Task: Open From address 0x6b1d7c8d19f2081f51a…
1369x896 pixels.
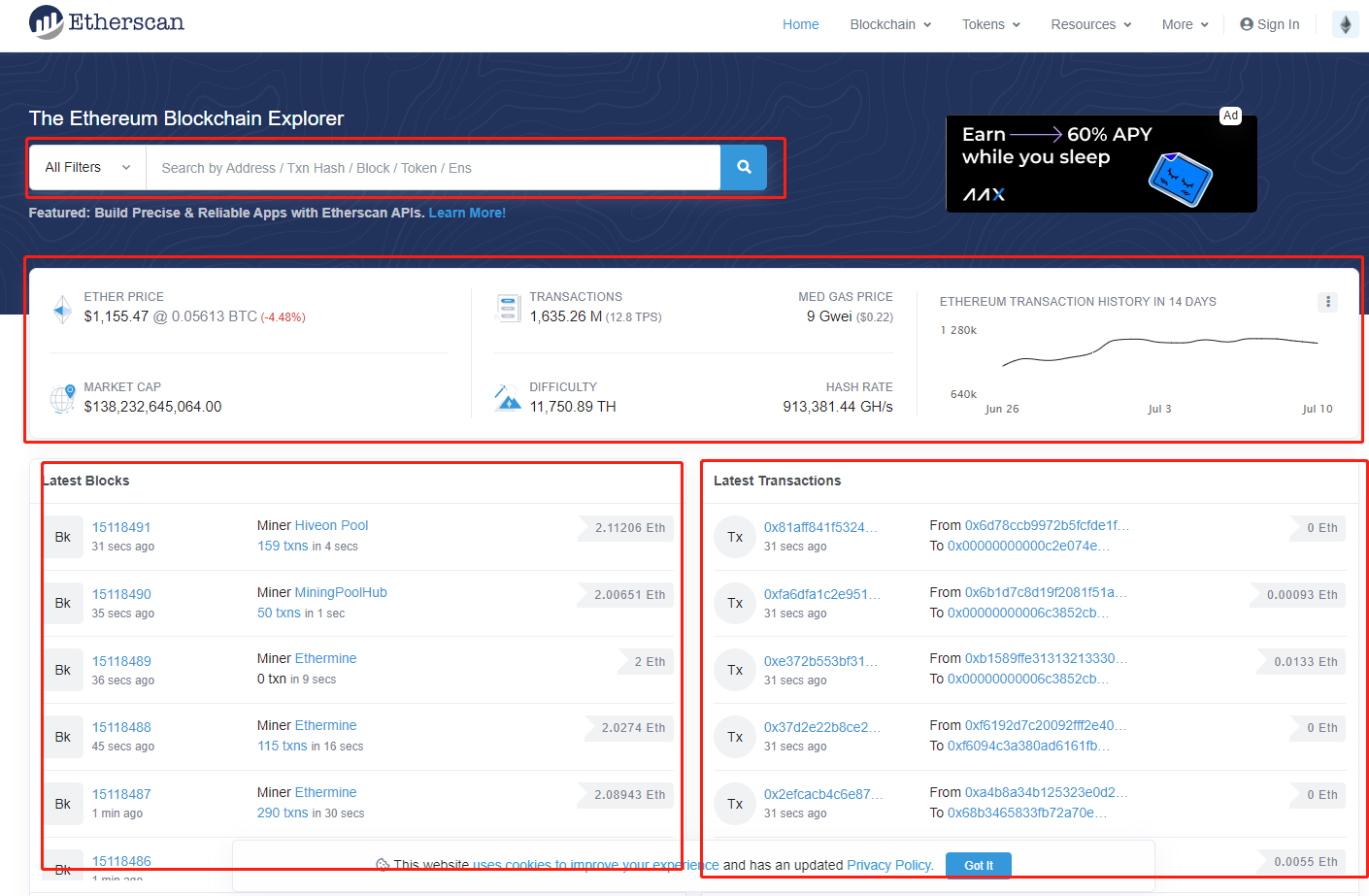Action: 1046,592
